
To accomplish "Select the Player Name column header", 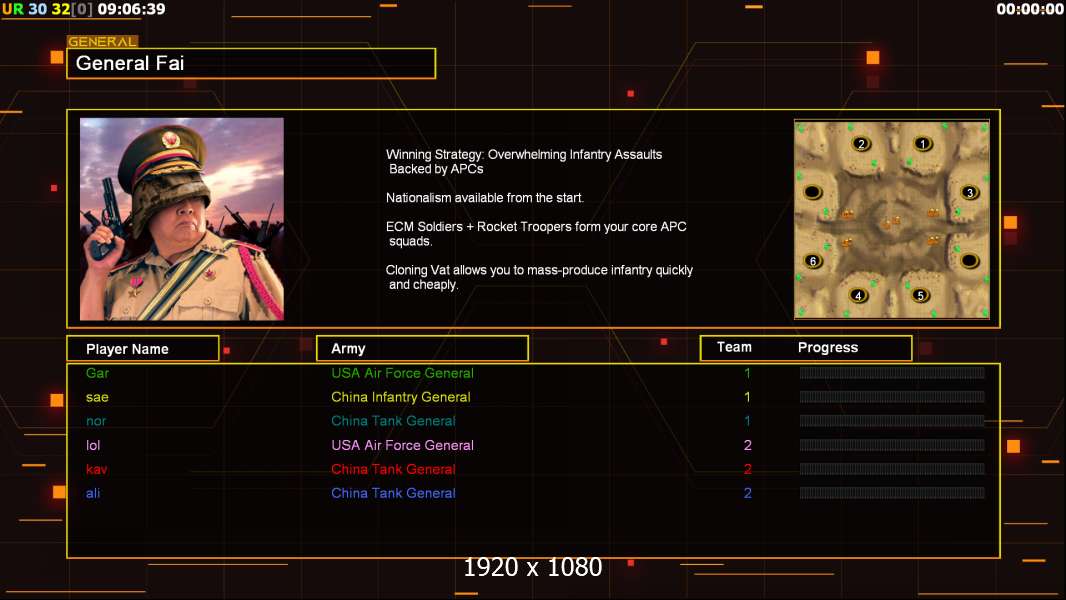I will click(143, 349).
